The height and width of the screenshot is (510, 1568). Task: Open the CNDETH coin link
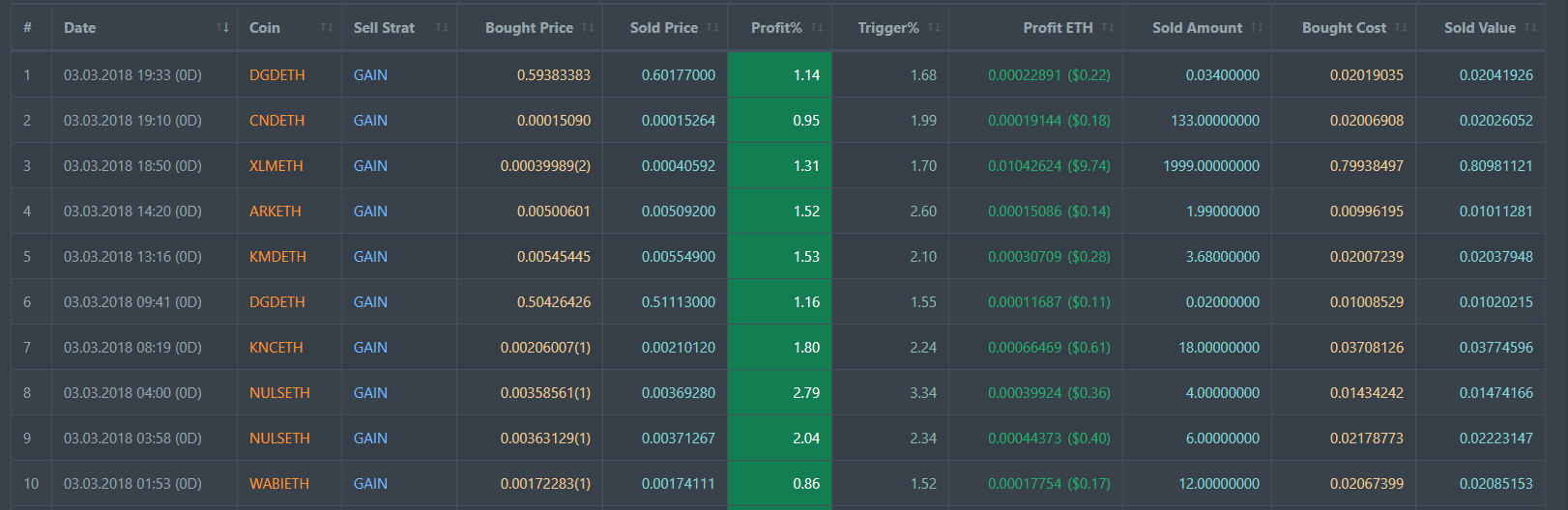276,121
